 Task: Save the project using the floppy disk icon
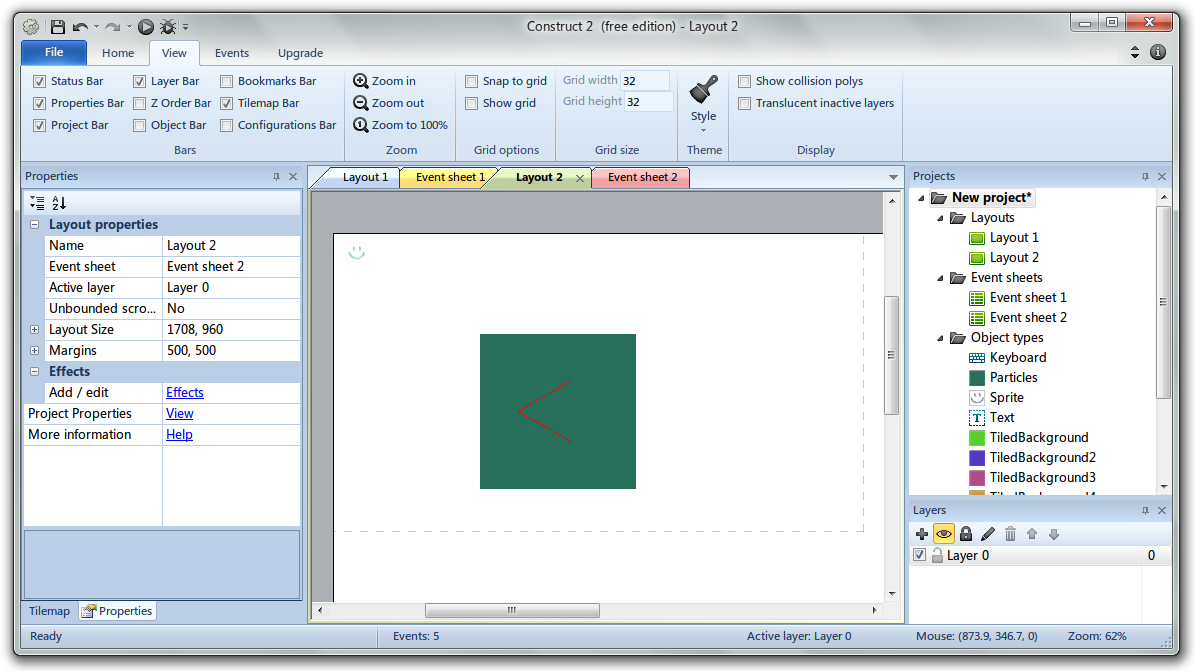58,27
